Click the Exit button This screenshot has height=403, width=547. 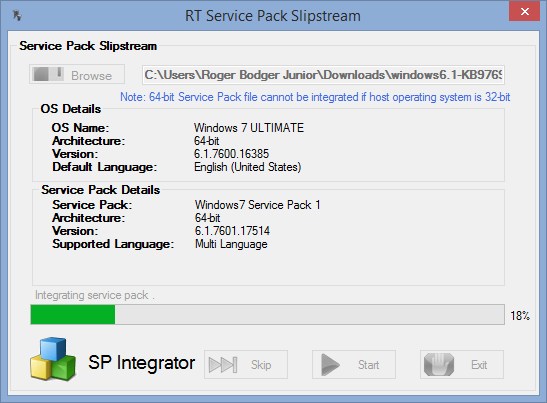(462, 365)
